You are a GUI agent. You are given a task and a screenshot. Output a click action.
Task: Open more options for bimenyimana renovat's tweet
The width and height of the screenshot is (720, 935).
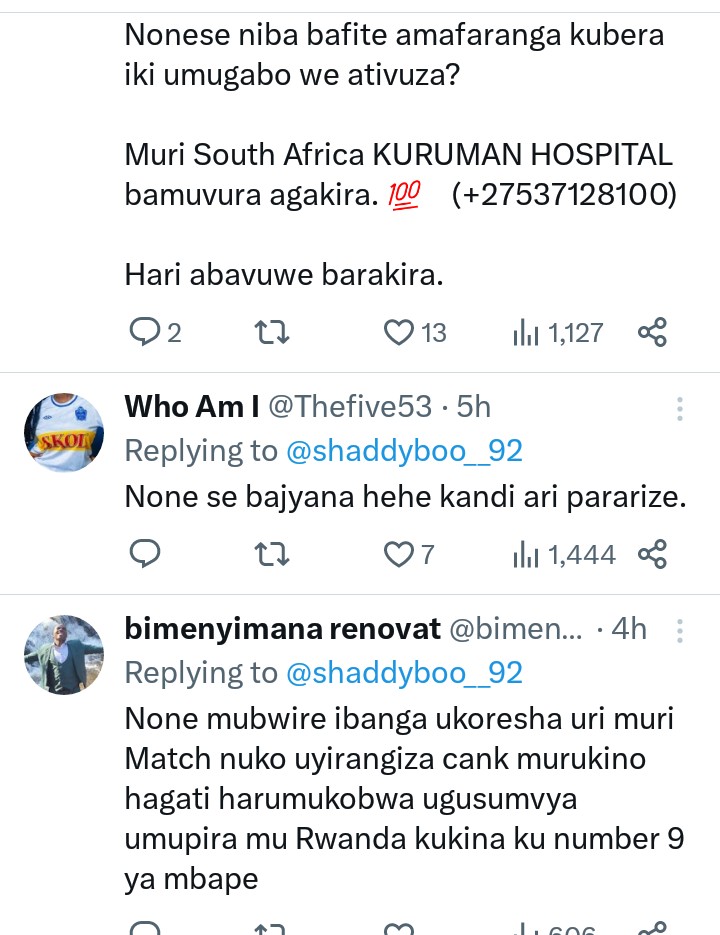pos(680,630)
